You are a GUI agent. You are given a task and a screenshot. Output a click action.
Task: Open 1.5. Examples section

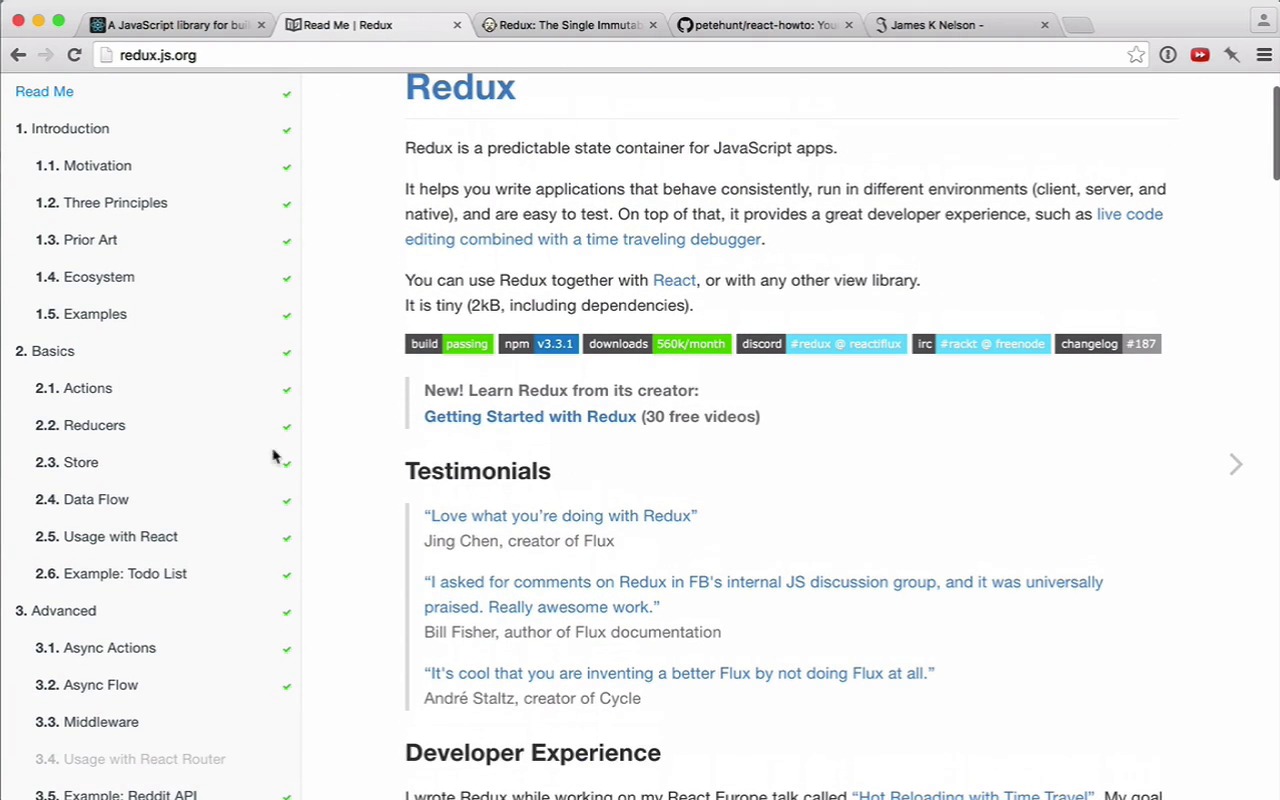[81, 313]
